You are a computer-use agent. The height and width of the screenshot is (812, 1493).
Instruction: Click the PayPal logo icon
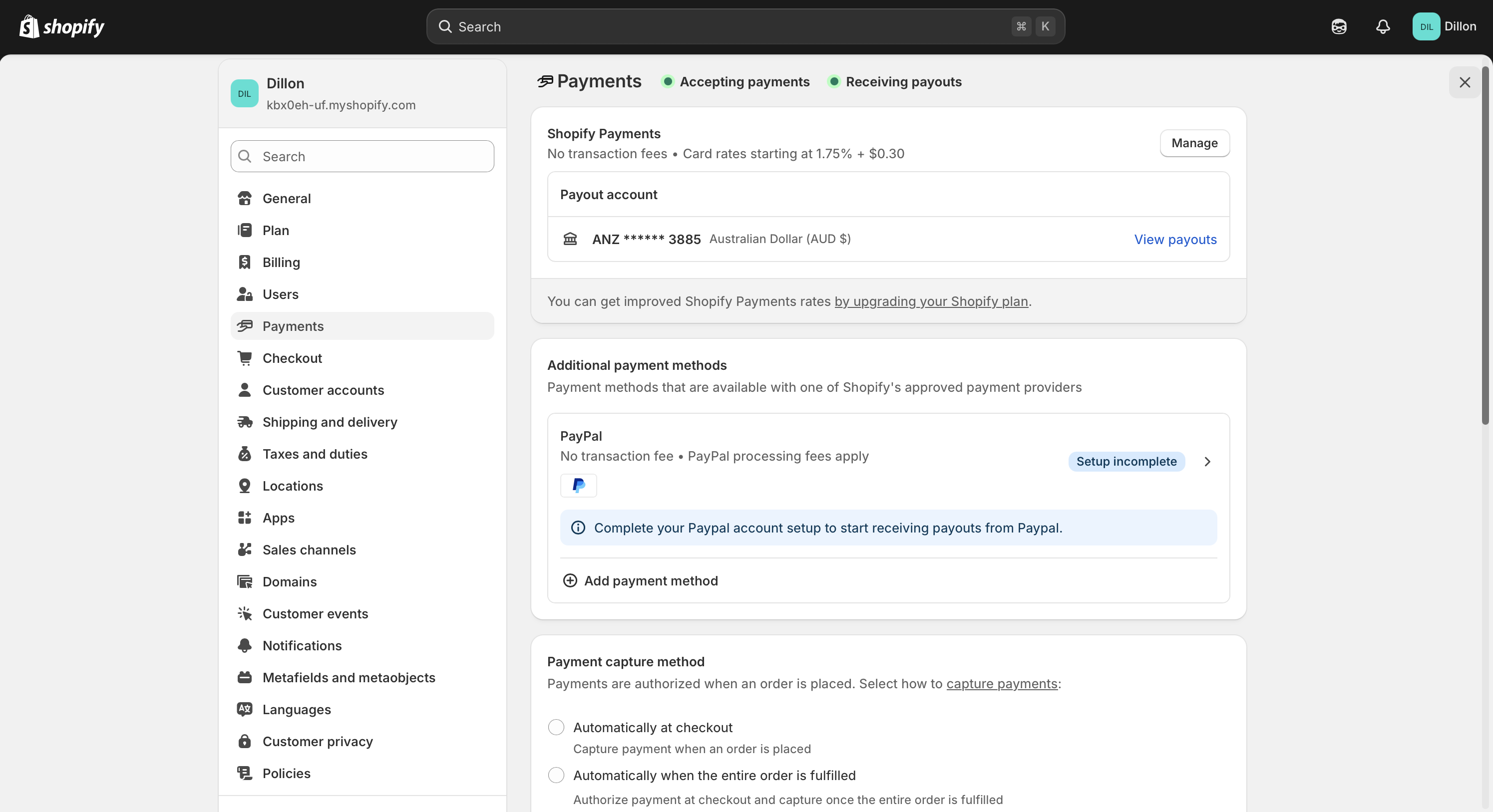coord(578,485)
